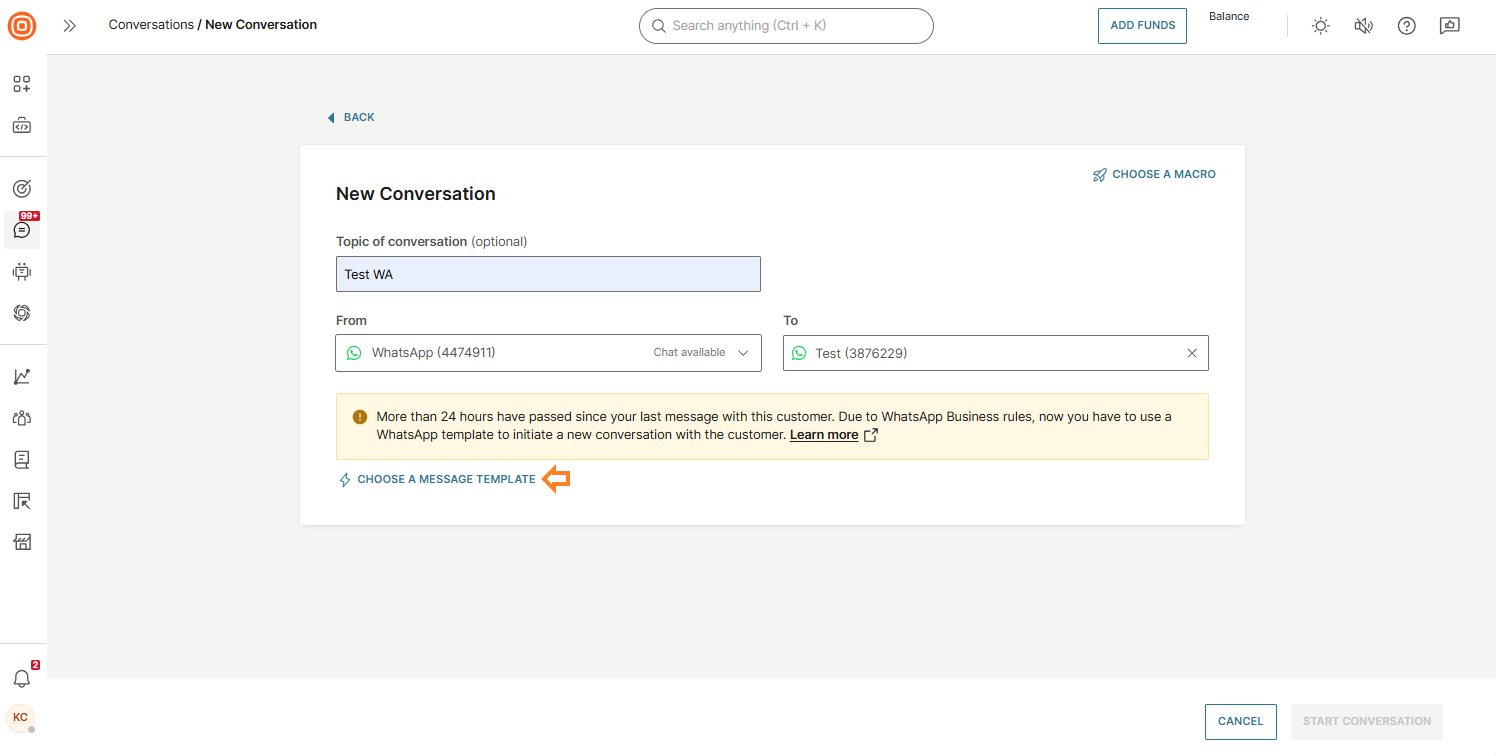Screen dimensions: 1496x756
Task: Click the CHOOSE A MACRO link
Action: pyautogui.click(x=1163, y=174)
